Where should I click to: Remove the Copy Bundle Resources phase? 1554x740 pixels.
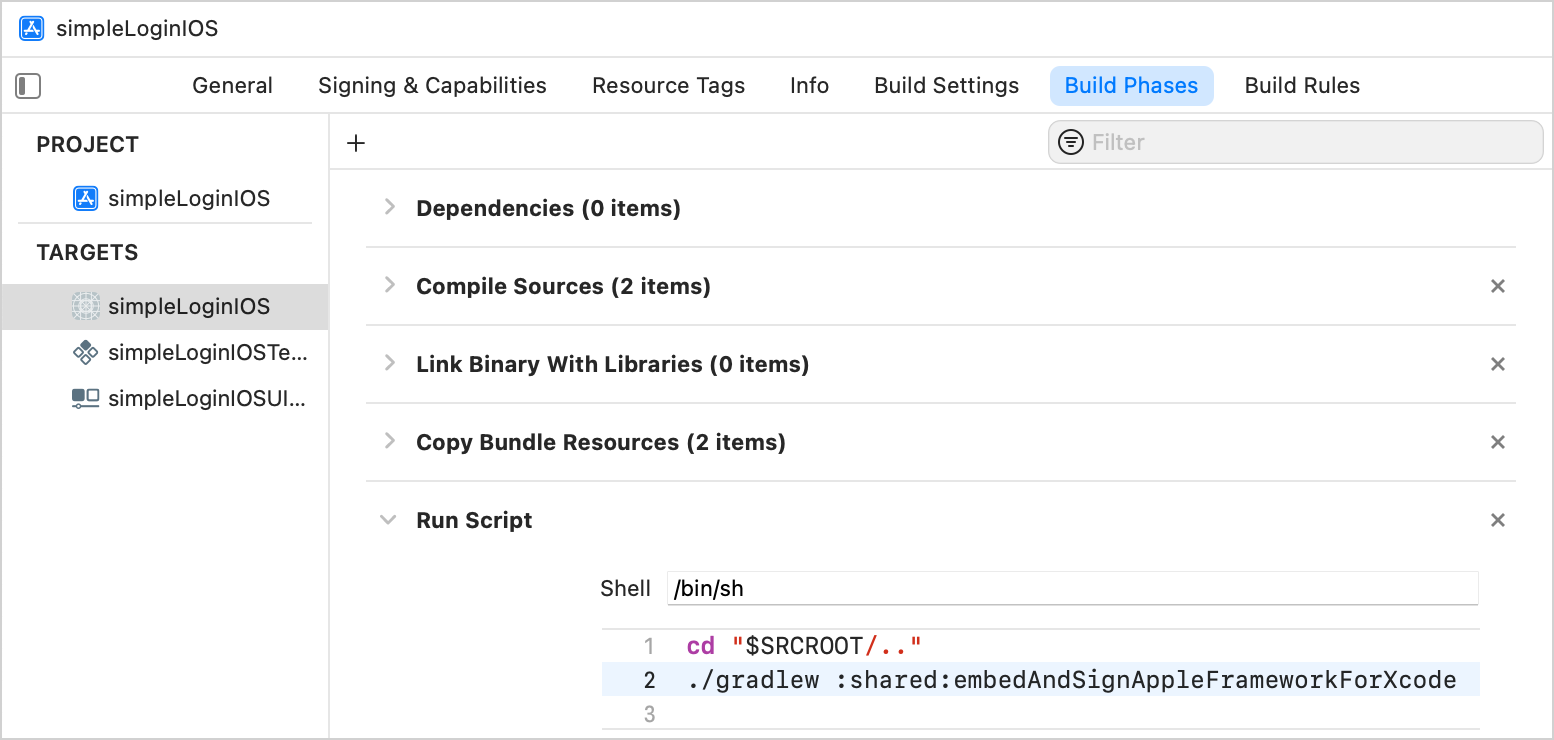1497,442
